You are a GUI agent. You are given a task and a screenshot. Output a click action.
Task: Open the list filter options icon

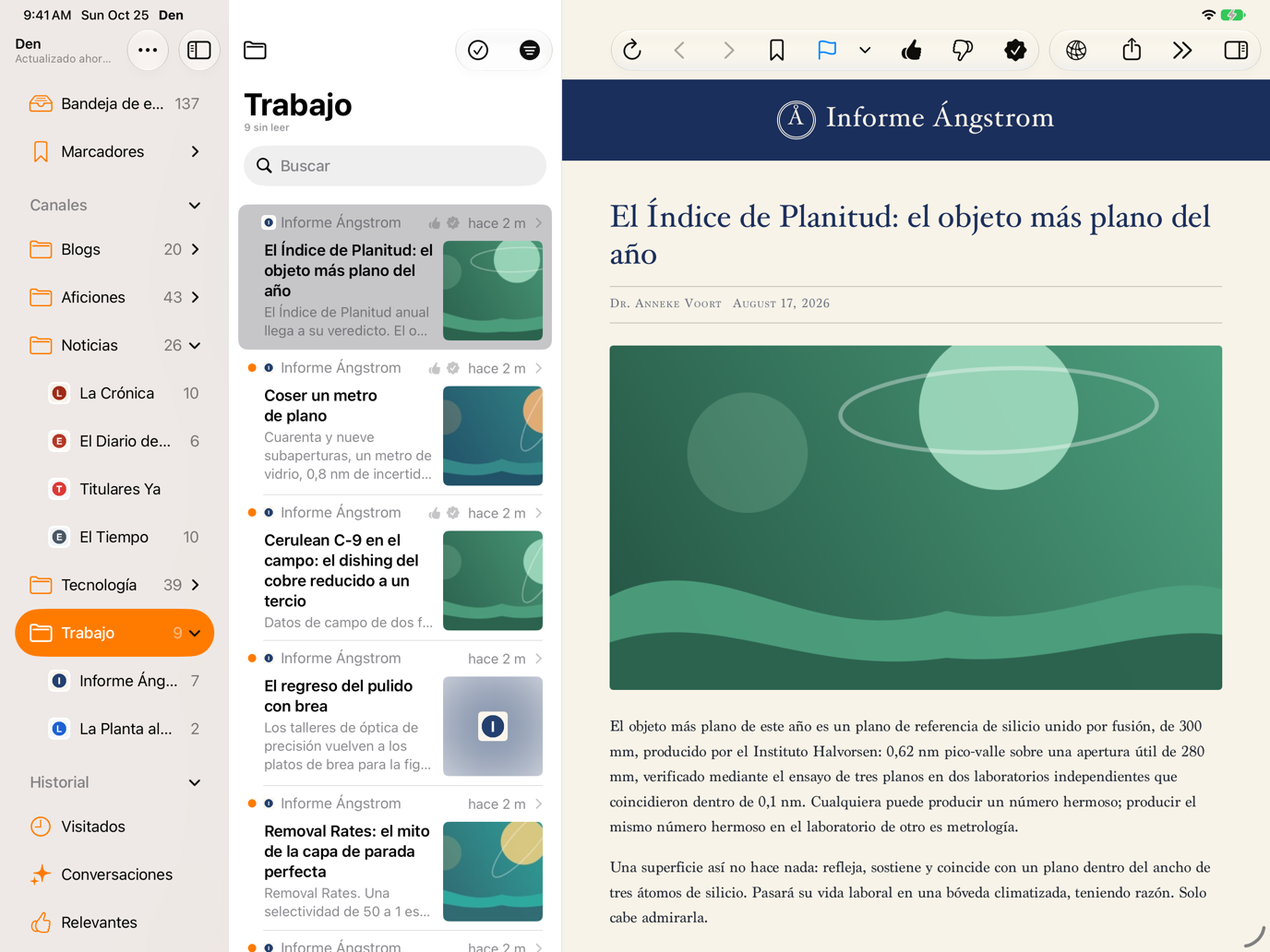(x=530, y=50)
